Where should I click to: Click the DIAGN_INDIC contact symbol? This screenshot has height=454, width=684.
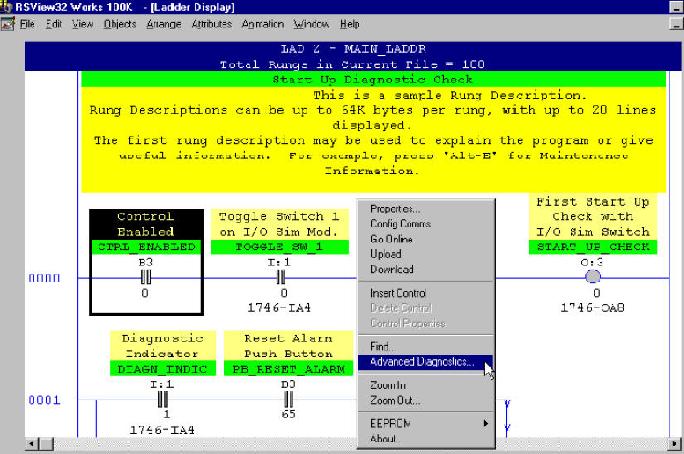point(163,399)
